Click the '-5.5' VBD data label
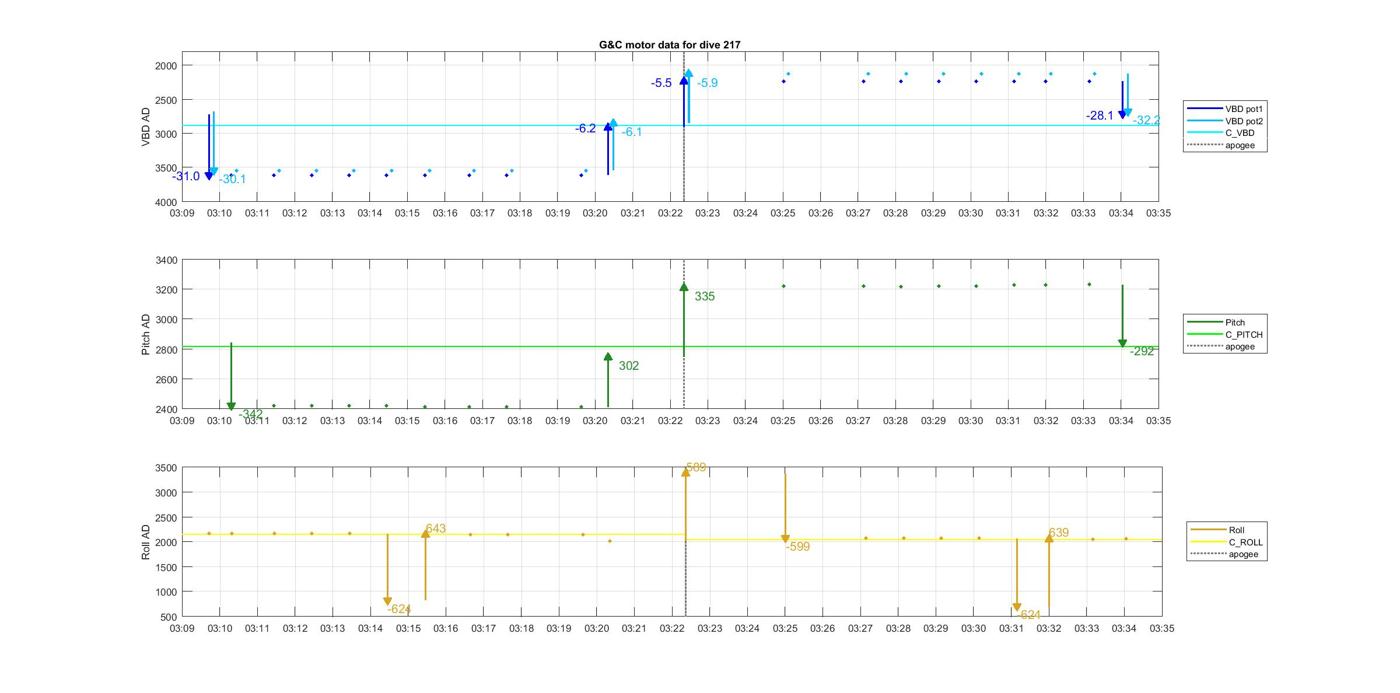The width and height of the screenshot is (1400, 693). [x=662, y=83]
